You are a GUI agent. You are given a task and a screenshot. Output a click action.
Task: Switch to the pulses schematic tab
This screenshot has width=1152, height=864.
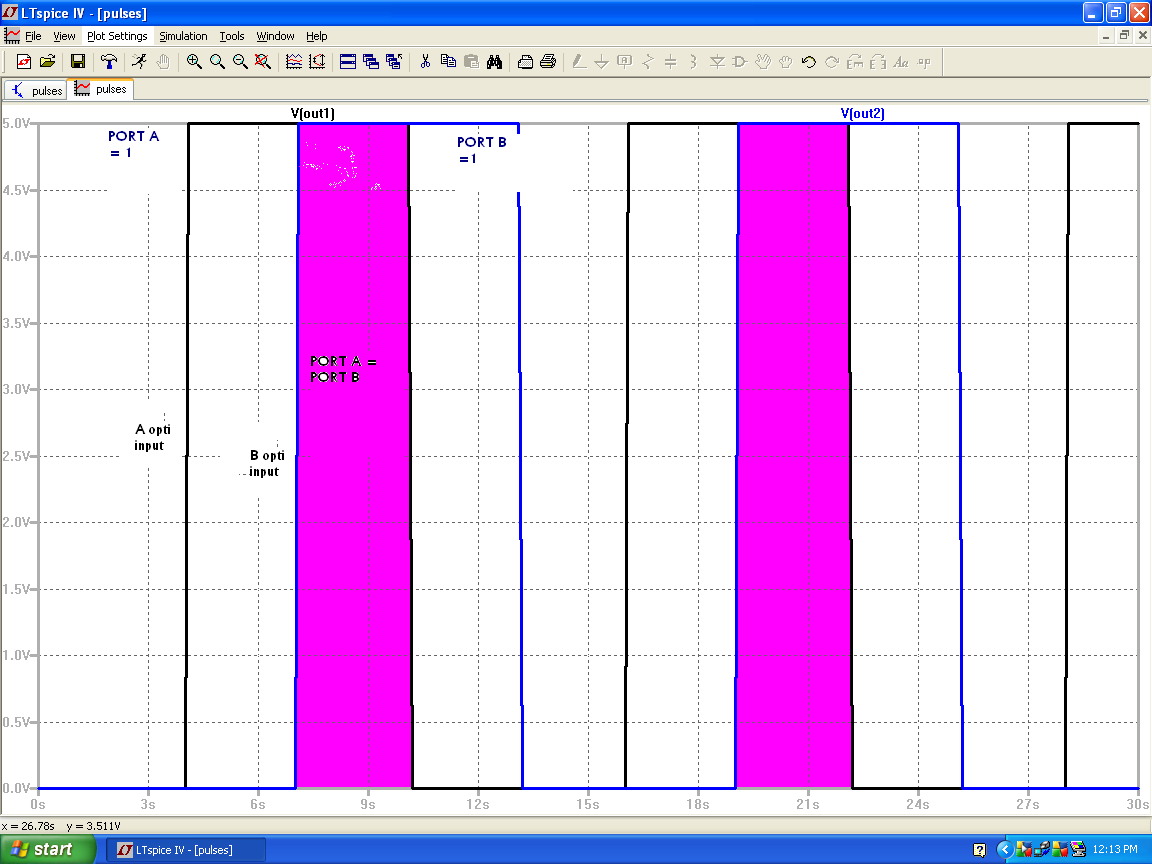point(35,90)
